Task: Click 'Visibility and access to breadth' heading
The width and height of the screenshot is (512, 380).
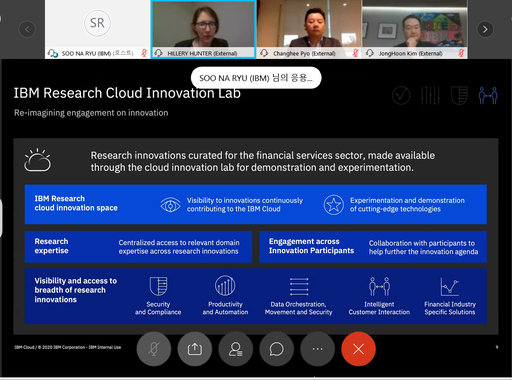Action: point(76,290)
